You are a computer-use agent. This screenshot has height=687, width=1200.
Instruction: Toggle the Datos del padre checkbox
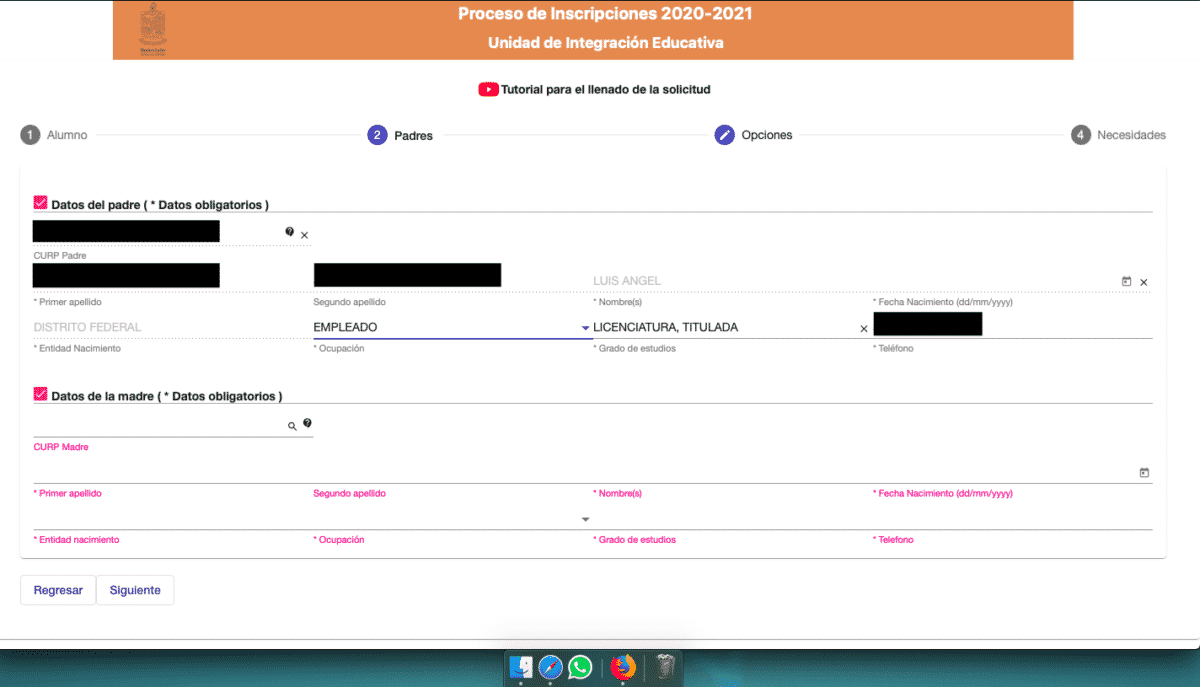[41, 203]
